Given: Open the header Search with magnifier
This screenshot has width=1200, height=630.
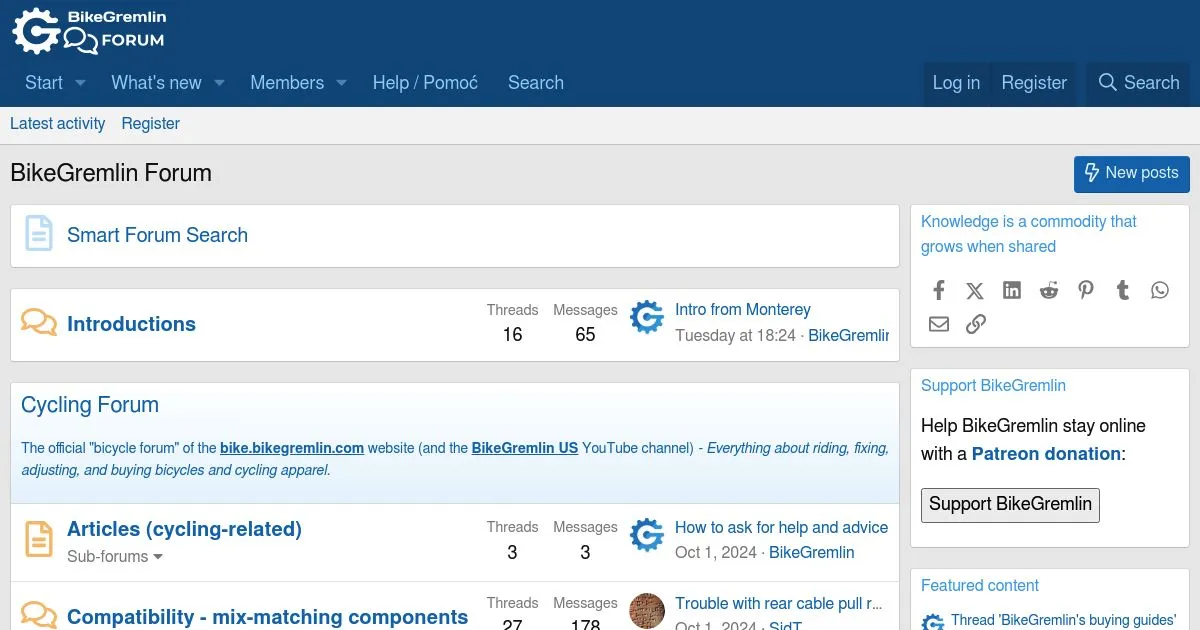Looking at the screenshot, I should [1139, 83].
